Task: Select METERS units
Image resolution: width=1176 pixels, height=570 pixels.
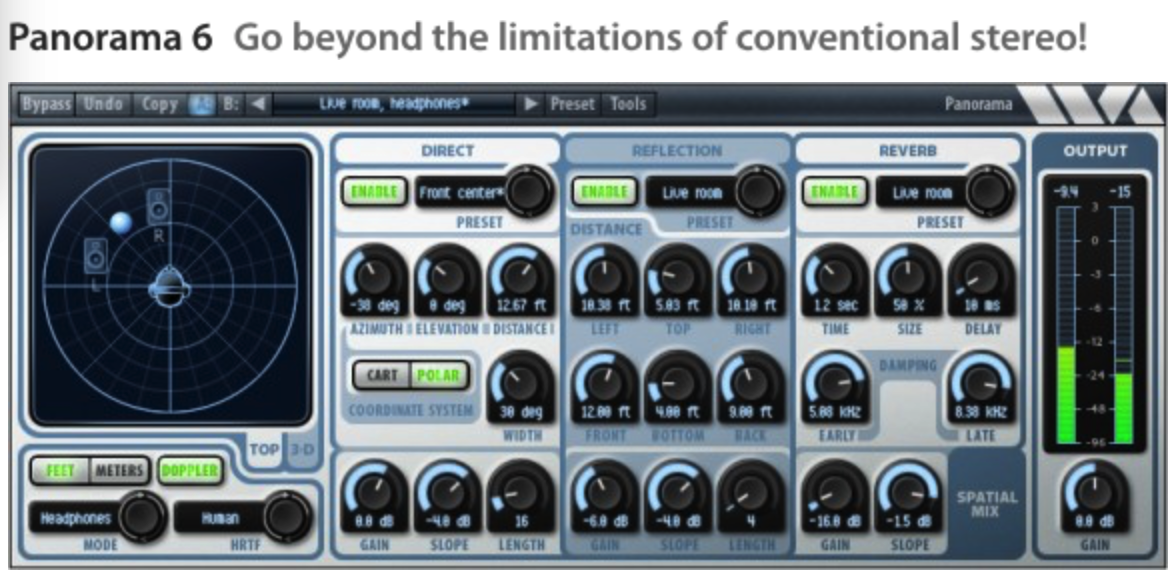Action: (119, 471)
